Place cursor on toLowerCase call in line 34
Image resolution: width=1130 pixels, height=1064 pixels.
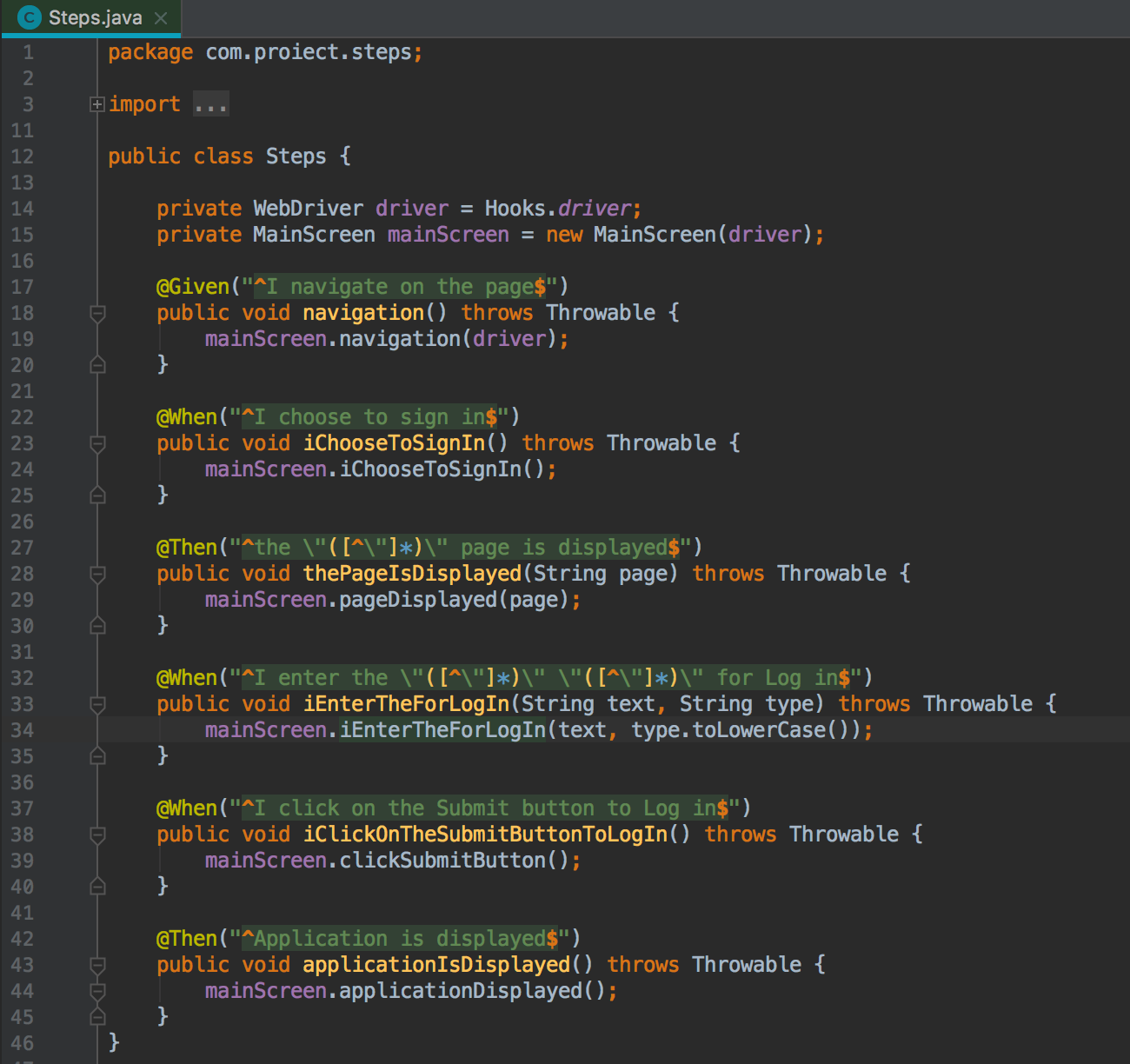(758, 730)
